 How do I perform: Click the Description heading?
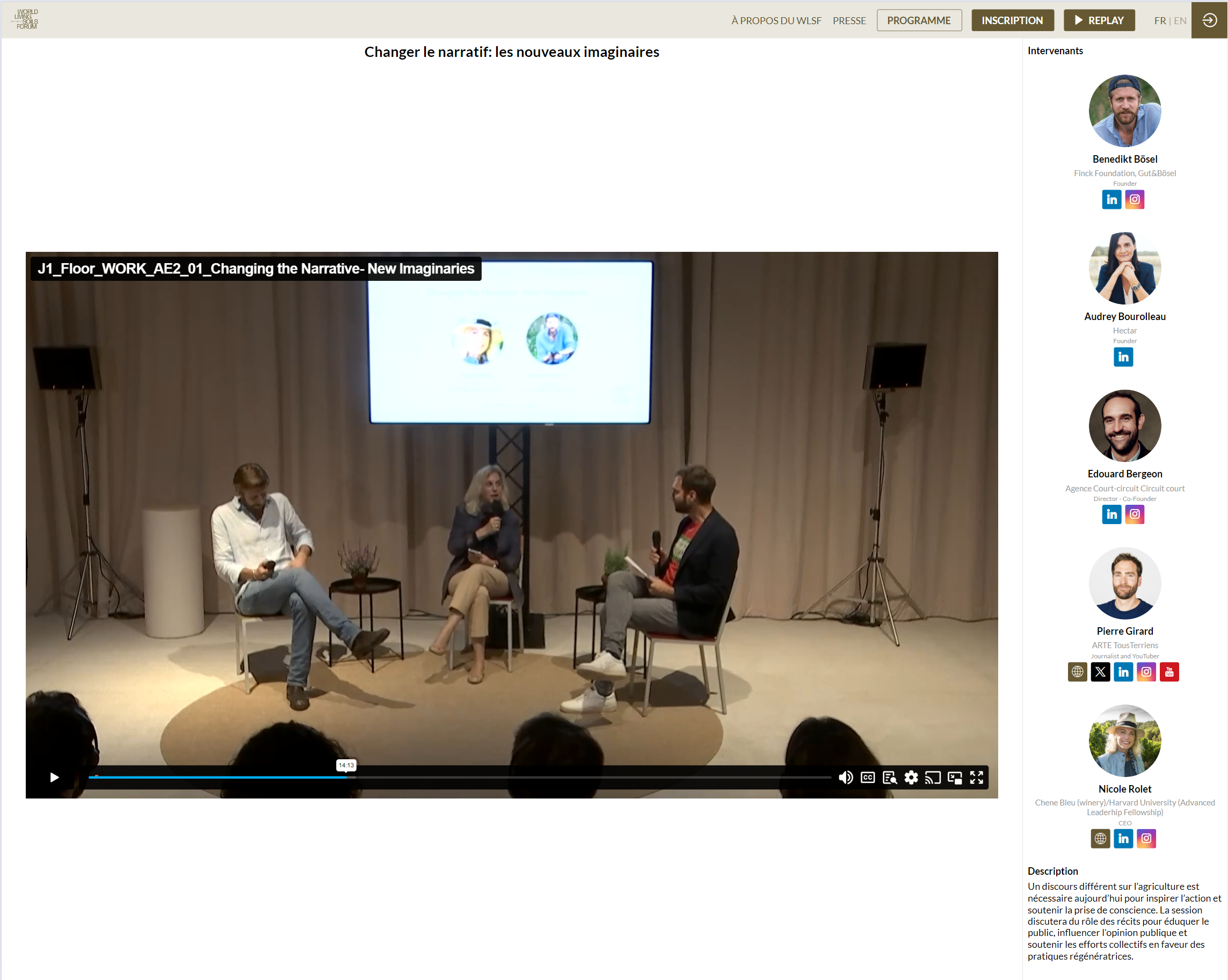(1052, 871)
